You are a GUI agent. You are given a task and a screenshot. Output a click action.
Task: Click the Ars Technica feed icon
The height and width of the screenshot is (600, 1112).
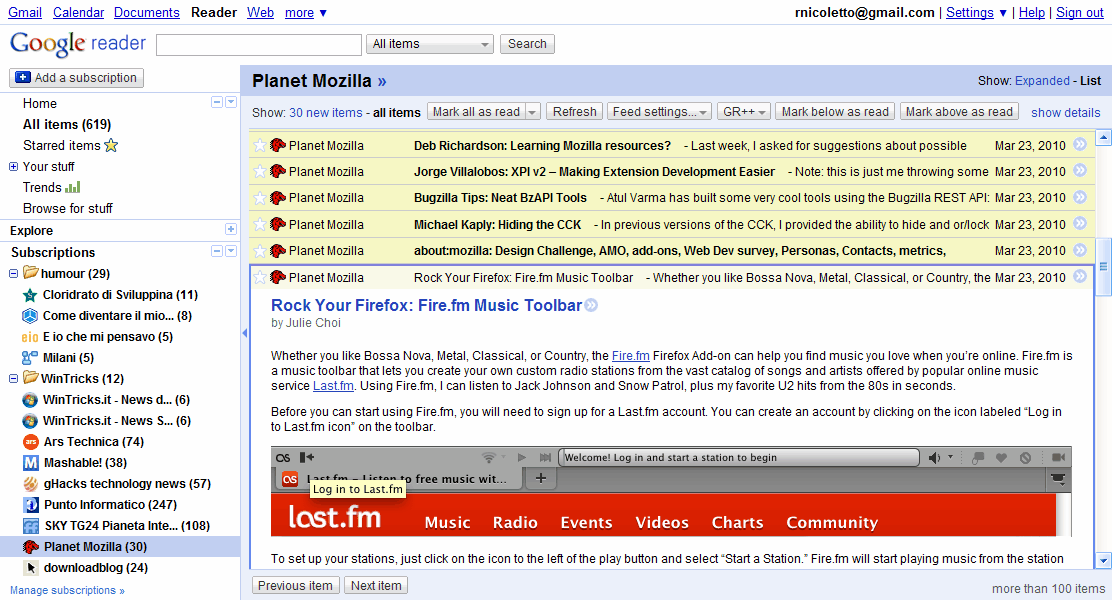tap(30, 442)
